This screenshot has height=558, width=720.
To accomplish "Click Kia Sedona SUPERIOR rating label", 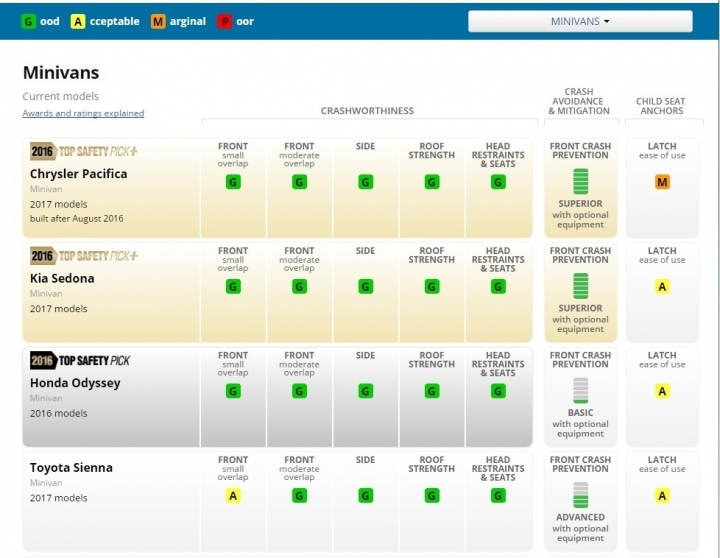I will 580,308.
